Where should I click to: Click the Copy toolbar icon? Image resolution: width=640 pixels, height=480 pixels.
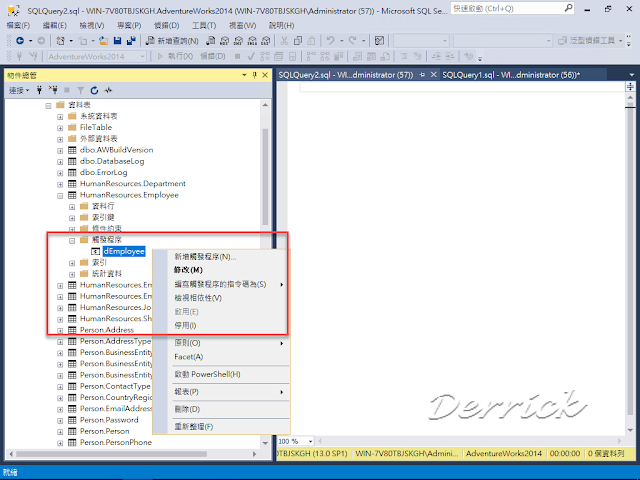[x=298, y=40]
